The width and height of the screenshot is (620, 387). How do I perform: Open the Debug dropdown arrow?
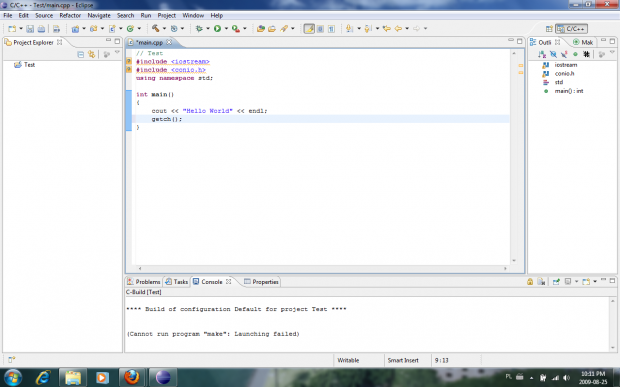[x=208, y=28]
